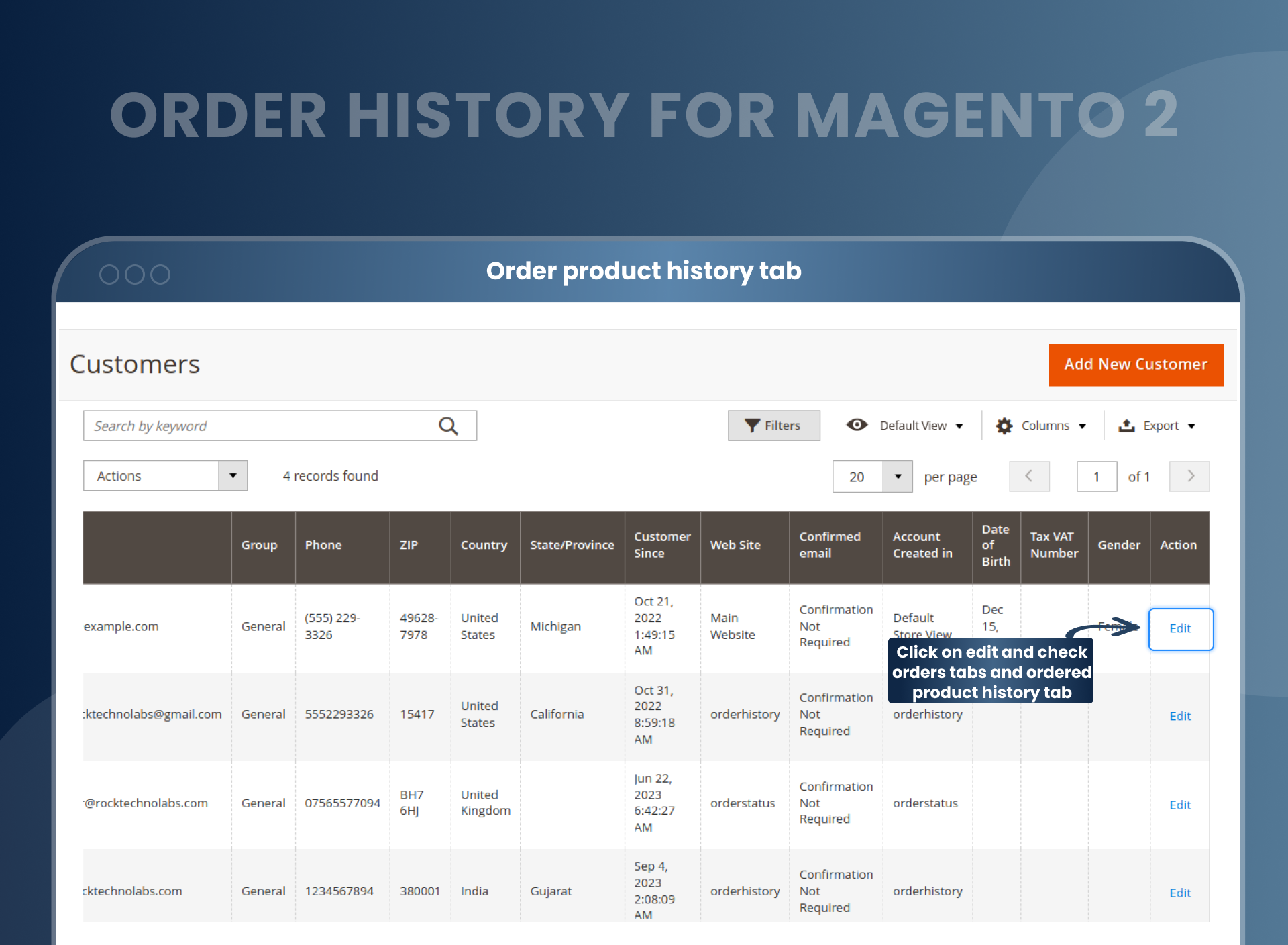Image resolution: width=1288 pixels, height=945 pixels.
Task: Click the '4 records found' text
Action: tap(331, 476)
